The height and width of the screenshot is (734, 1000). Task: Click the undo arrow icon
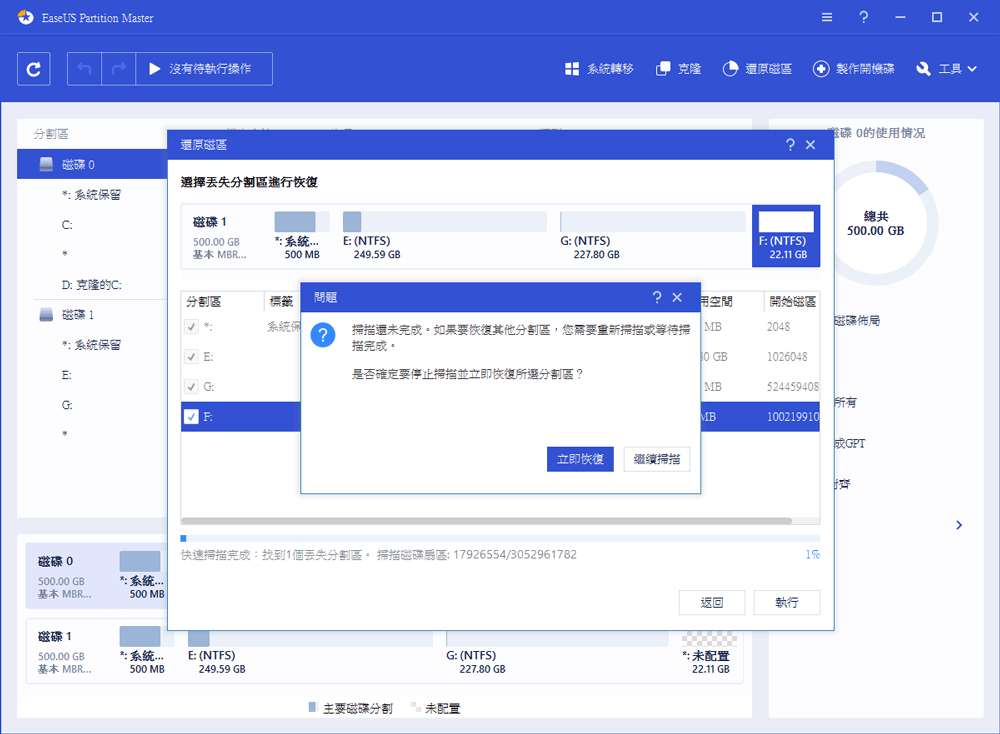84,69
